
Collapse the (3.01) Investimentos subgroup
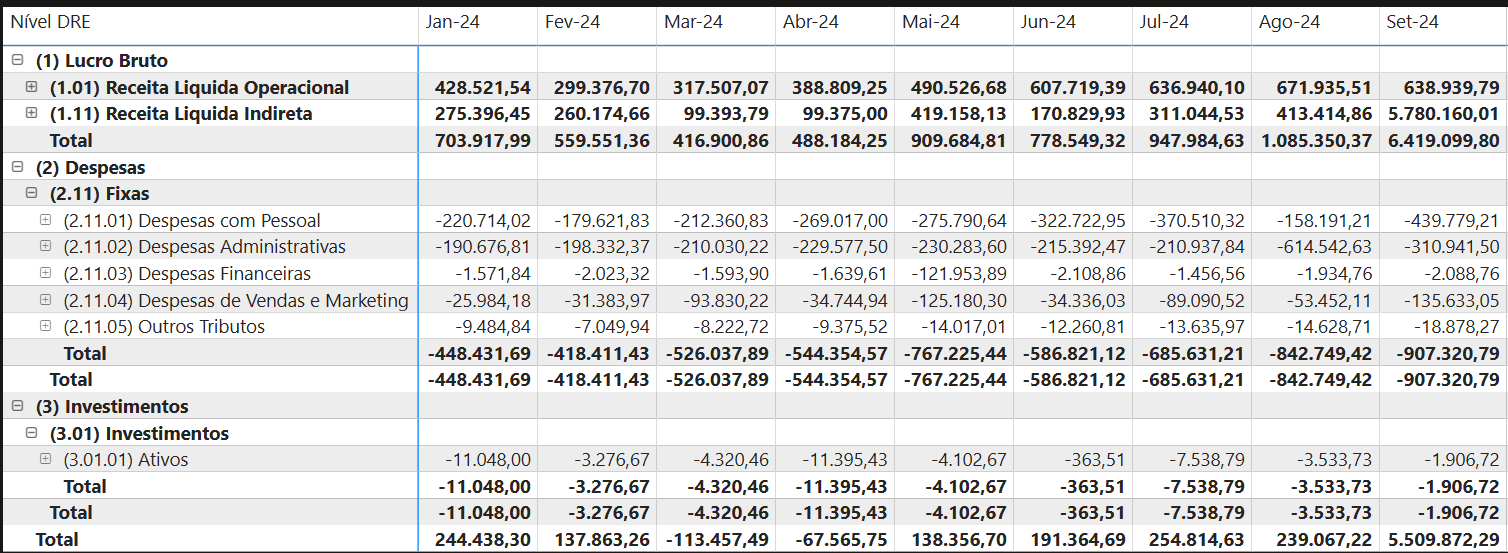(x=31, y=433)
